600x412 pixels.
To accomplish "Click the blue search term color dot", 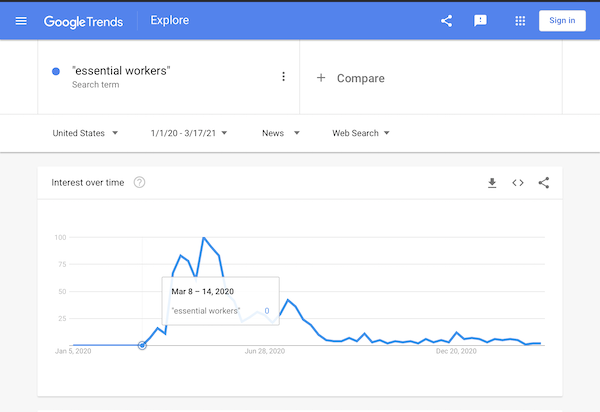I will [56, 71].
